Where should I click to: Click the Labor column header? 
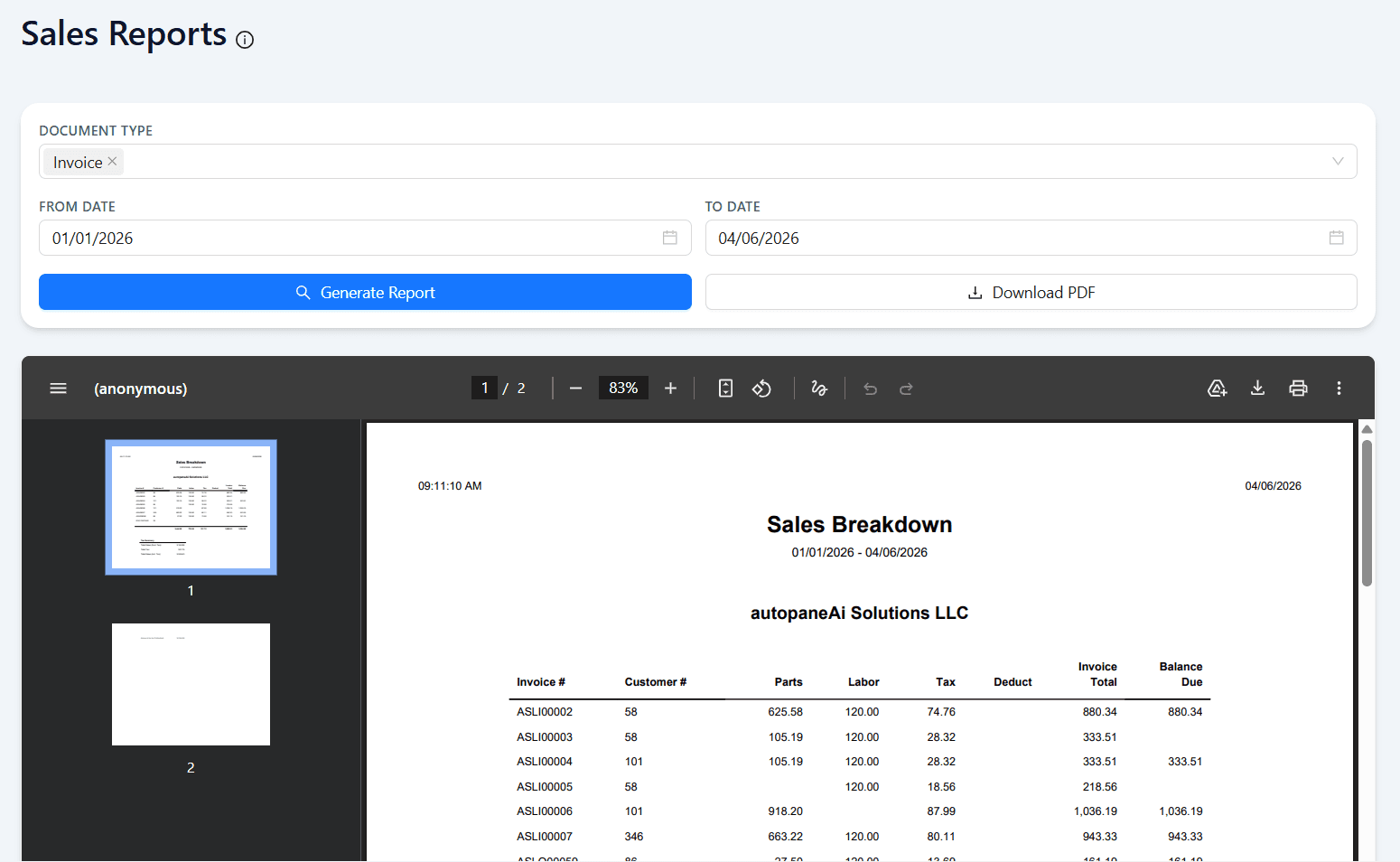tap(863, 682)
